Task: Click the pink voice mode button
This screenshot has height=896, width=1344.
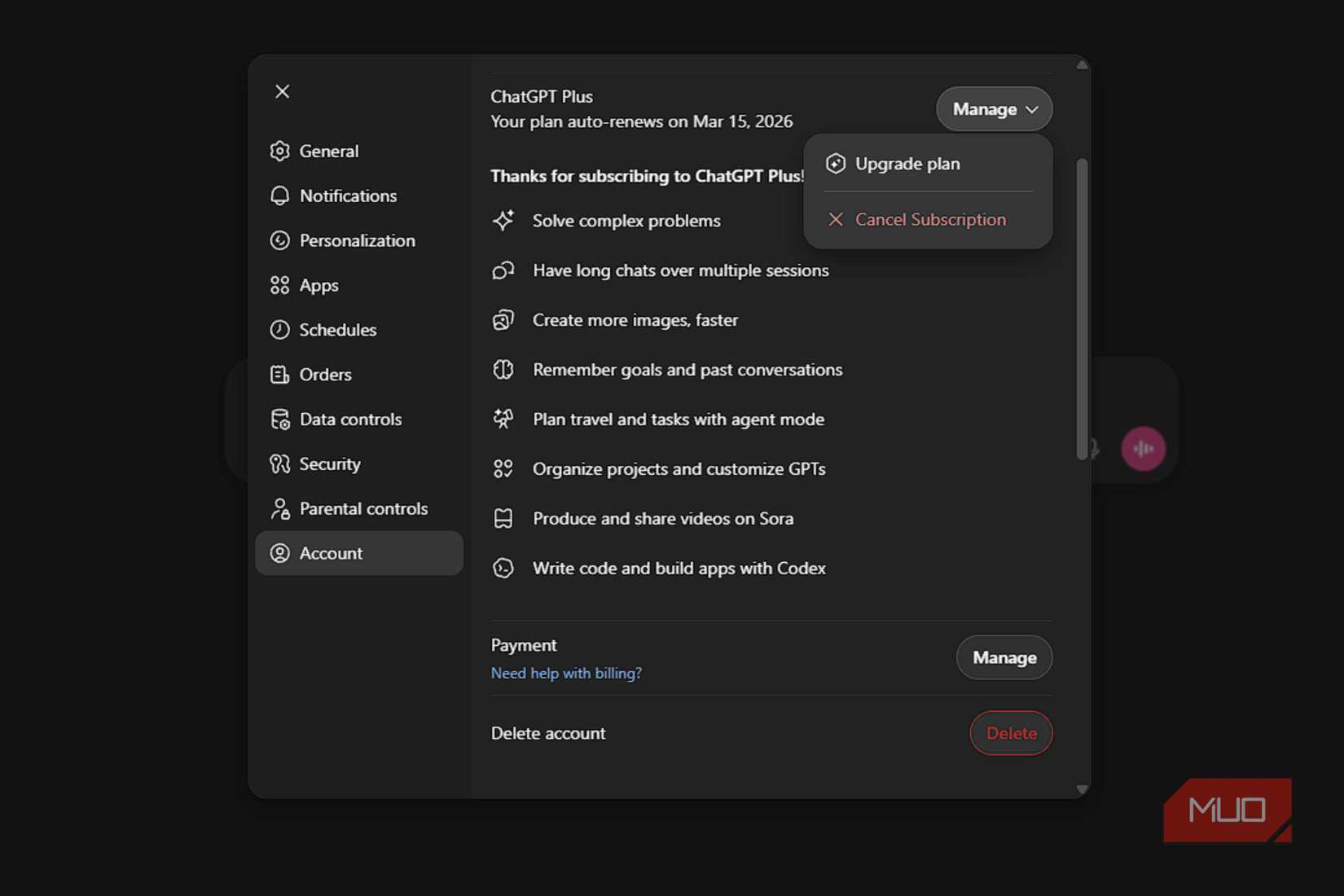Action: 1144,448
